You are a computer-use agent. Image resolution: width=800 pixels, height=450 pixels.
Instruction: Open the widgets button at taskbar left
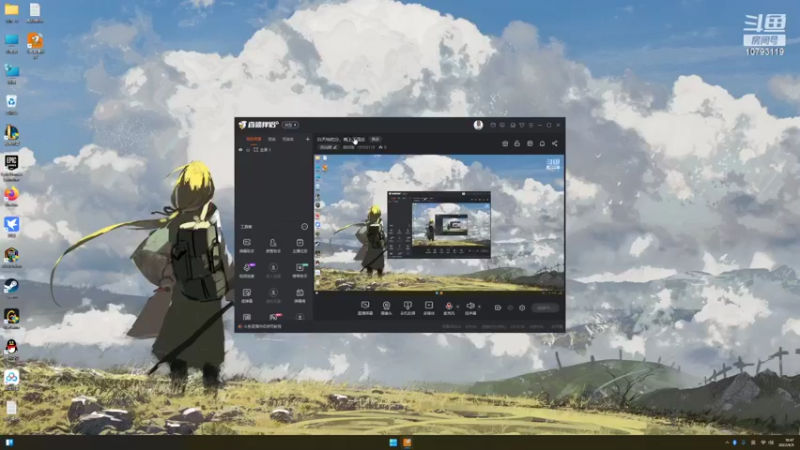9,442
